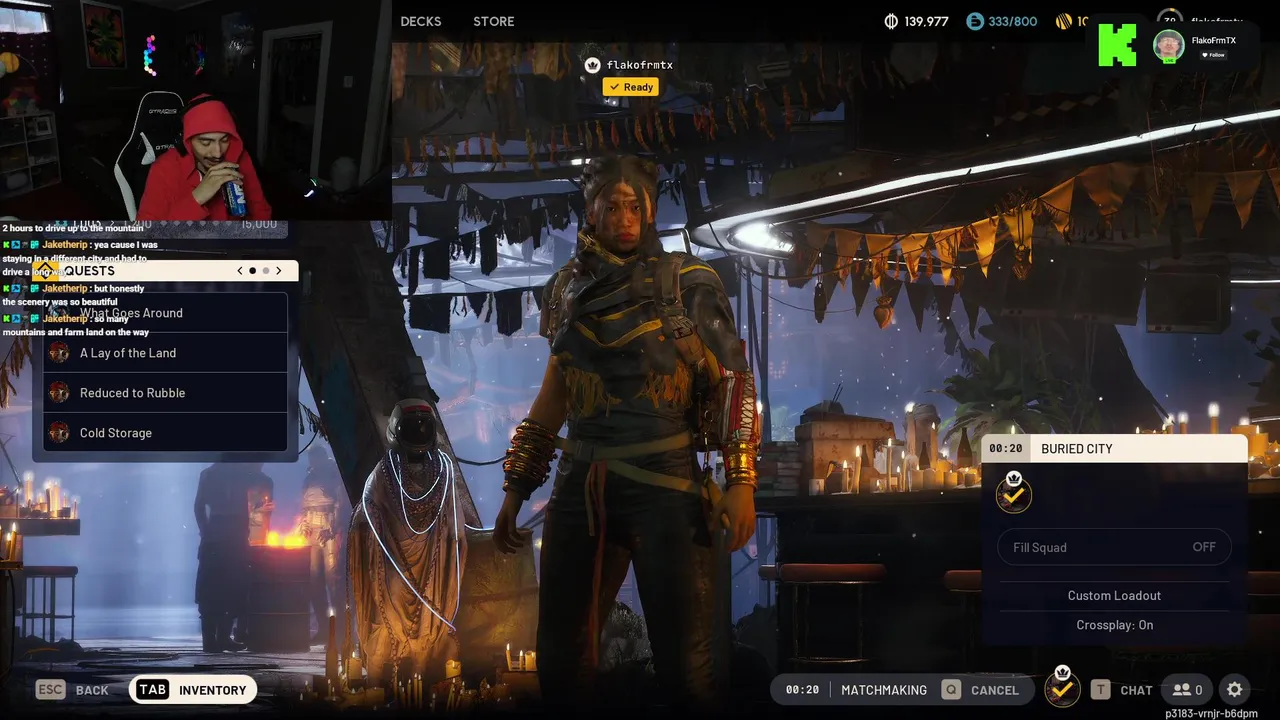Select the second Quests page dot
The height and width of the screenshot is (720, 1280).
(x=266, y=271)
